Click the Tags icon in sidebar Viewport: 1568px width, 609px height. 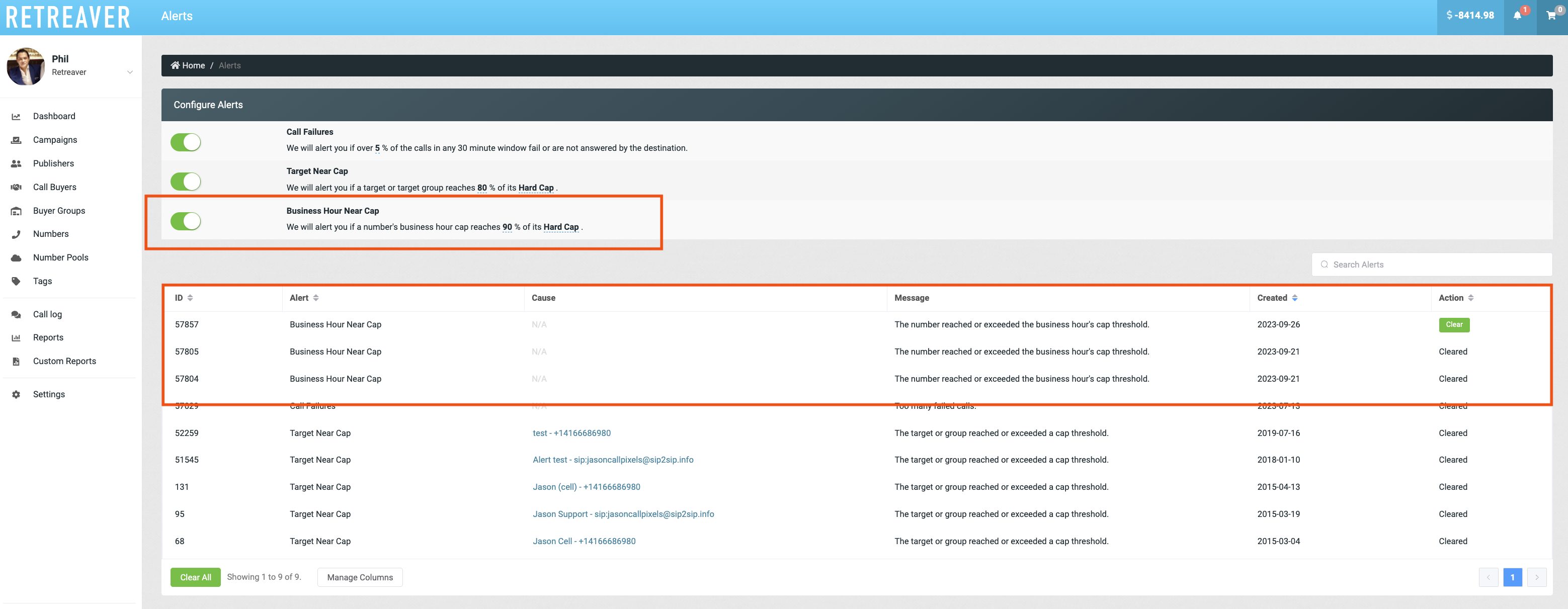[x=17, y=281]
